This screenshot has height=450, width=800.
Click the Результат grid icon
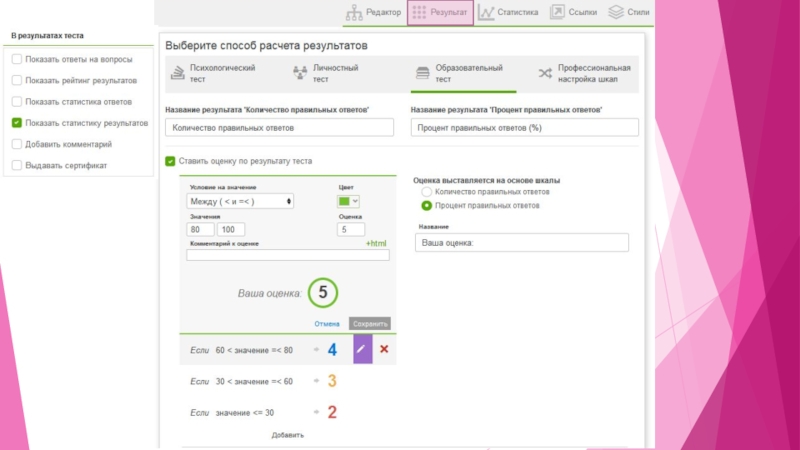point(419,12)
